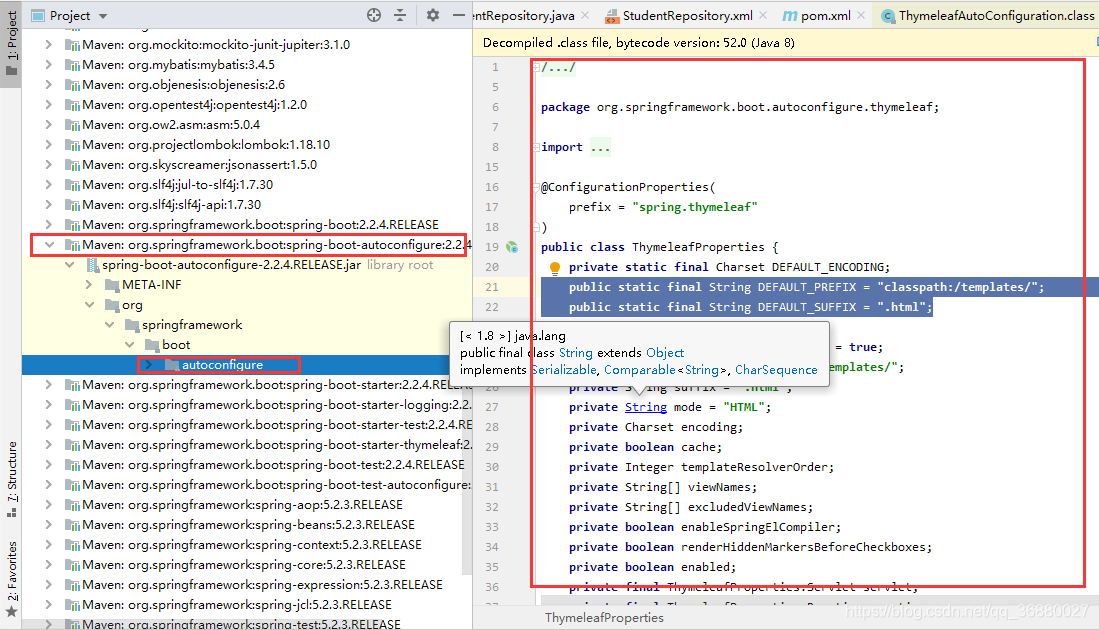Collapse the springframework folder
Image resolution: width=1099 pixels, height=630 pixels.
(x=109, y=324)
